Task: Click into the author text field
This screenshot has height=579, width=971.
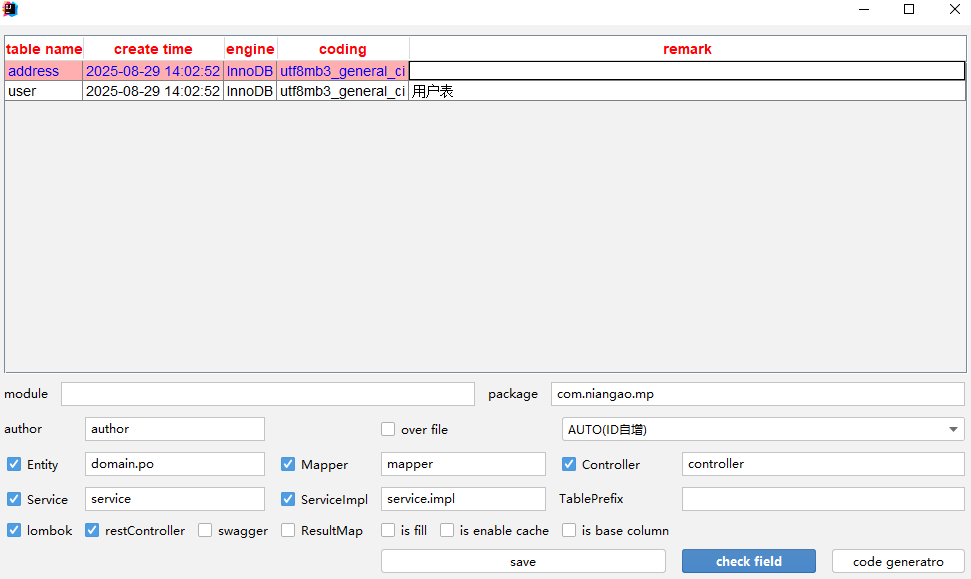Action: point(175,429)
